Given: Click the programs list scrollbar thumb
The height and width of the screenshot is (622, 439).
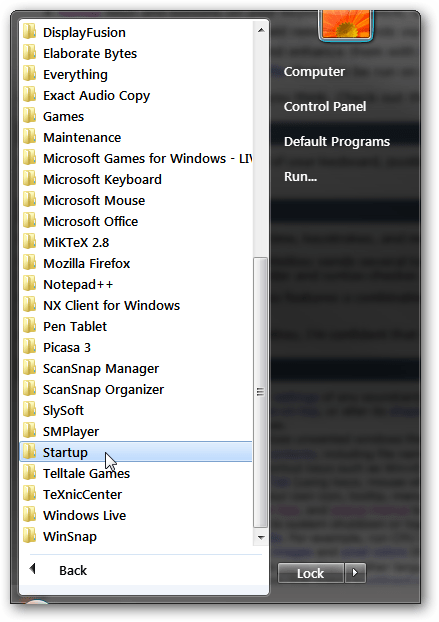Looking at the screenshot, I should tap(261, 392).
